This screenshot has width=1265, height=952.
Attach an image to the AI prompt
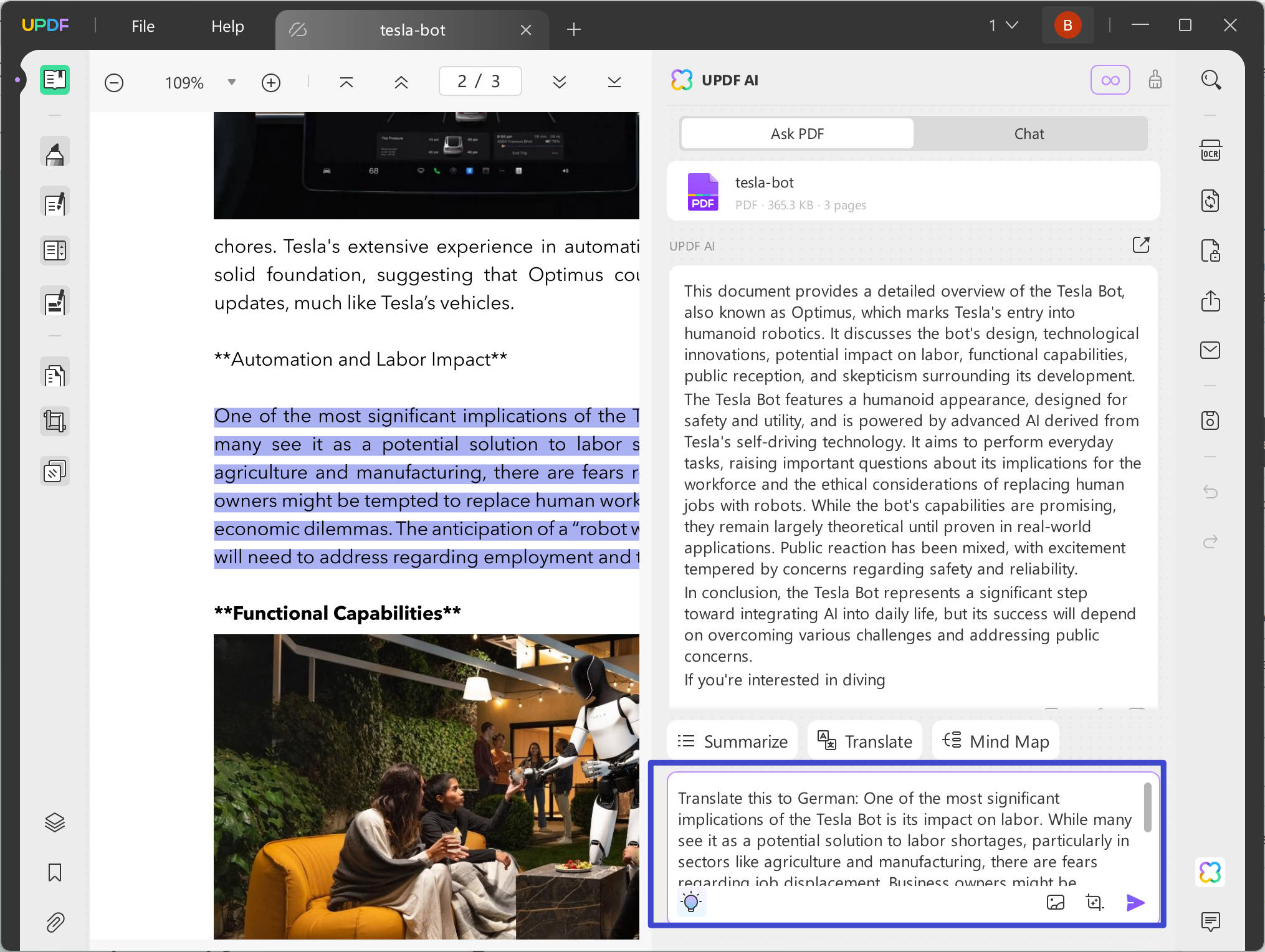click(1056, 902)
